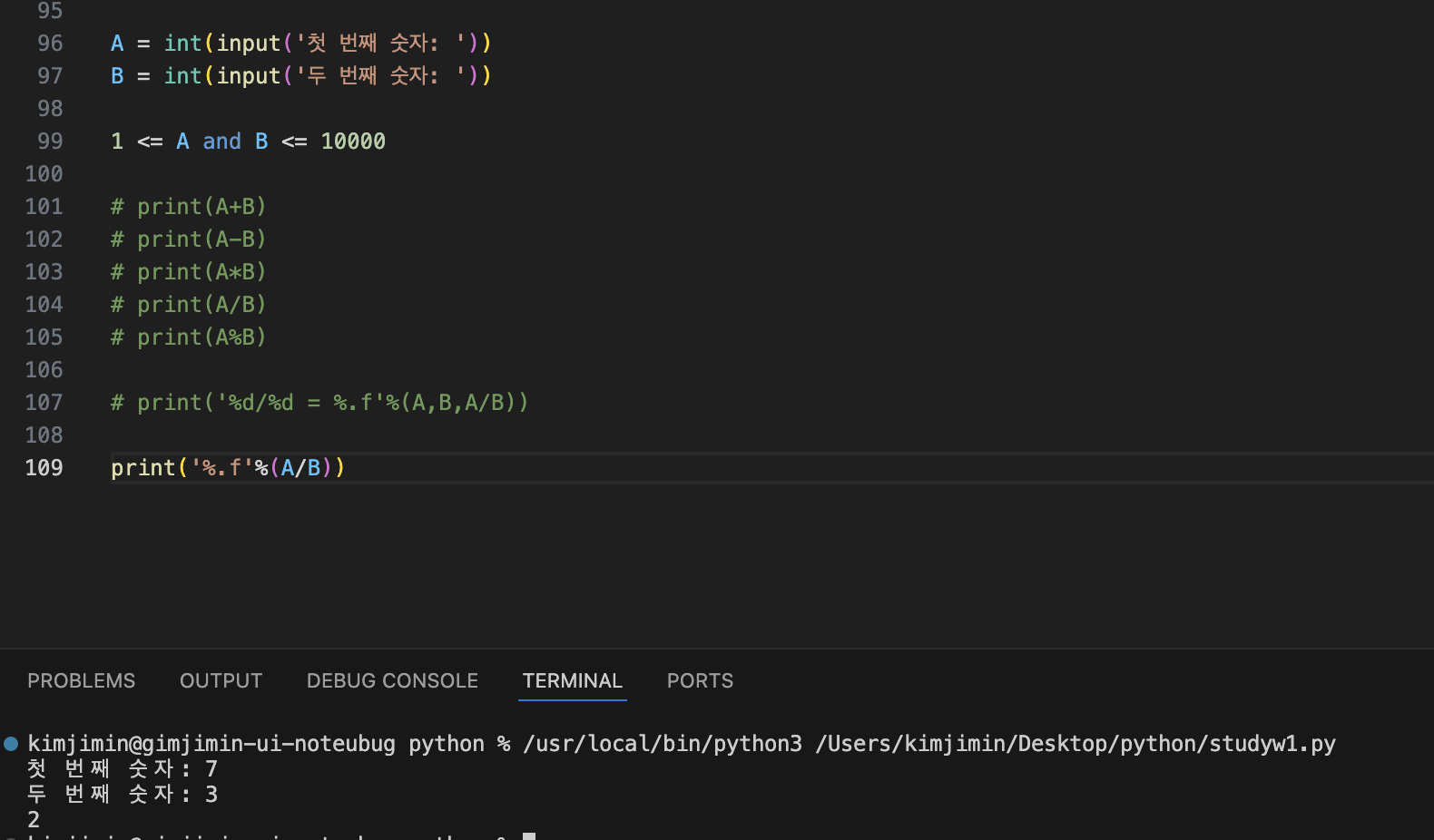The width and height of the screenshot is (1434, 840).
Task: Open the PROBLEMS panel tab
Action: [x=81, y=680]
